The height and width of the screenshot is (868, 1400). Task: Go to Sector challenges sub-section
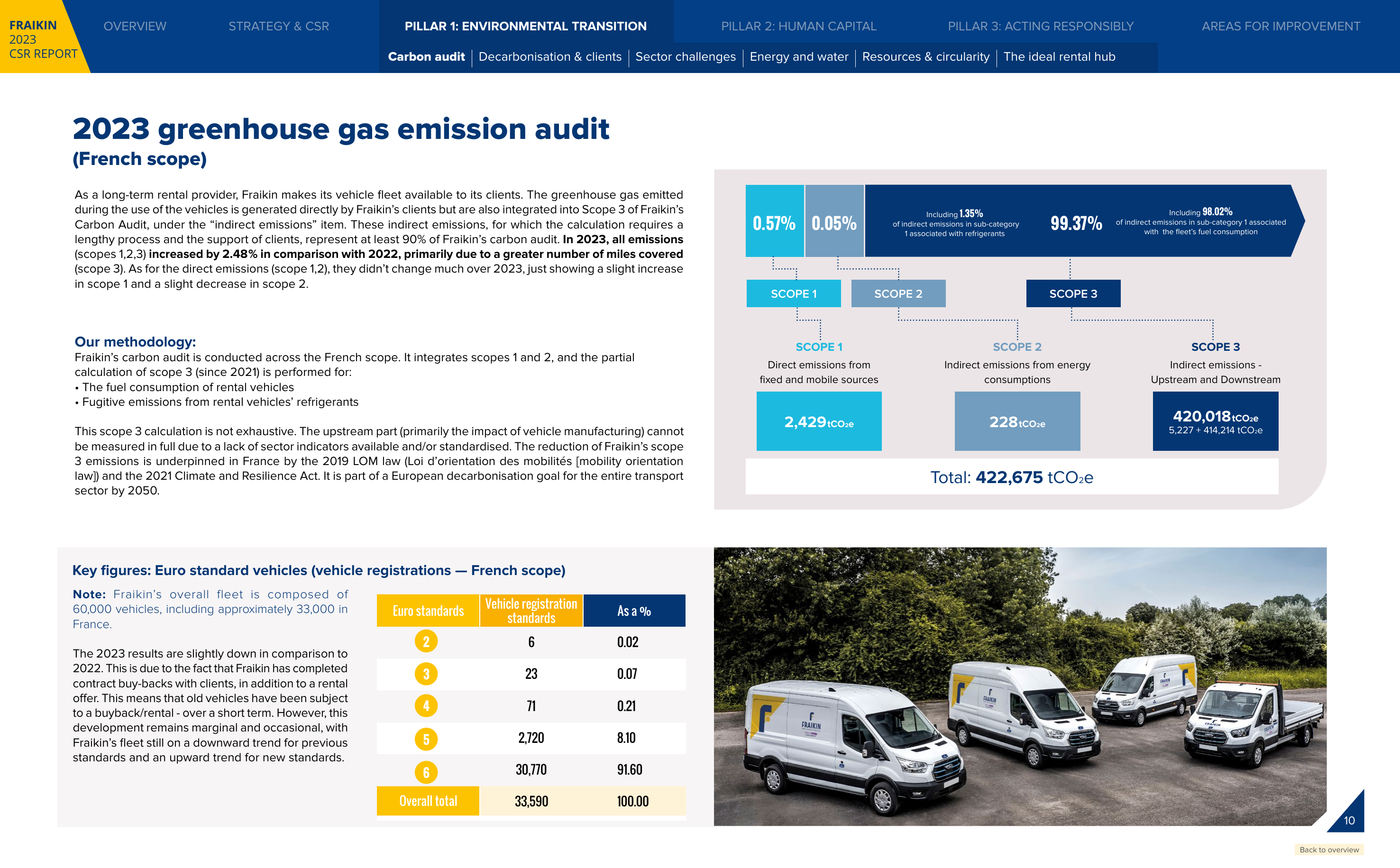point(686,57)
